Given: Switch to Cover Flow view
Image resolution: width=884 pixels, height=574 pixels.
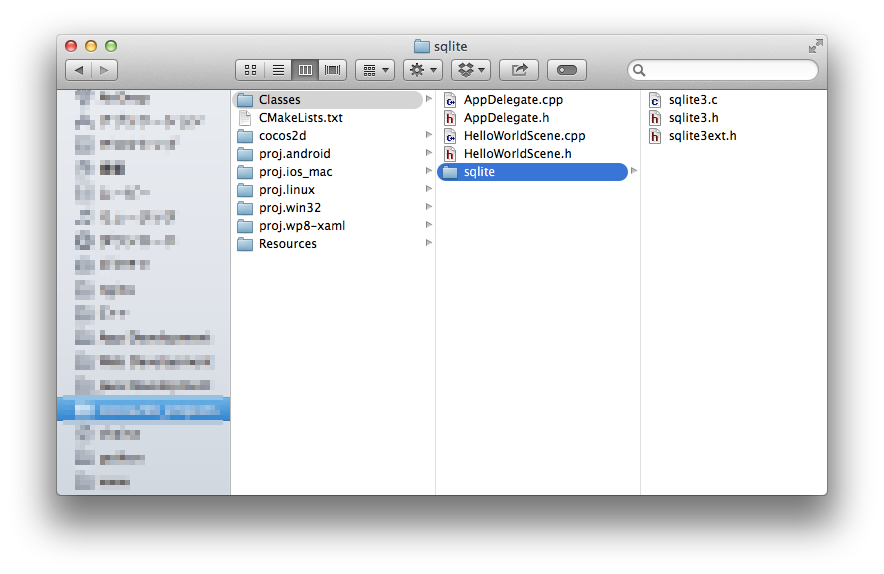Looking at the screenshot, I should (x=333, y=70).
